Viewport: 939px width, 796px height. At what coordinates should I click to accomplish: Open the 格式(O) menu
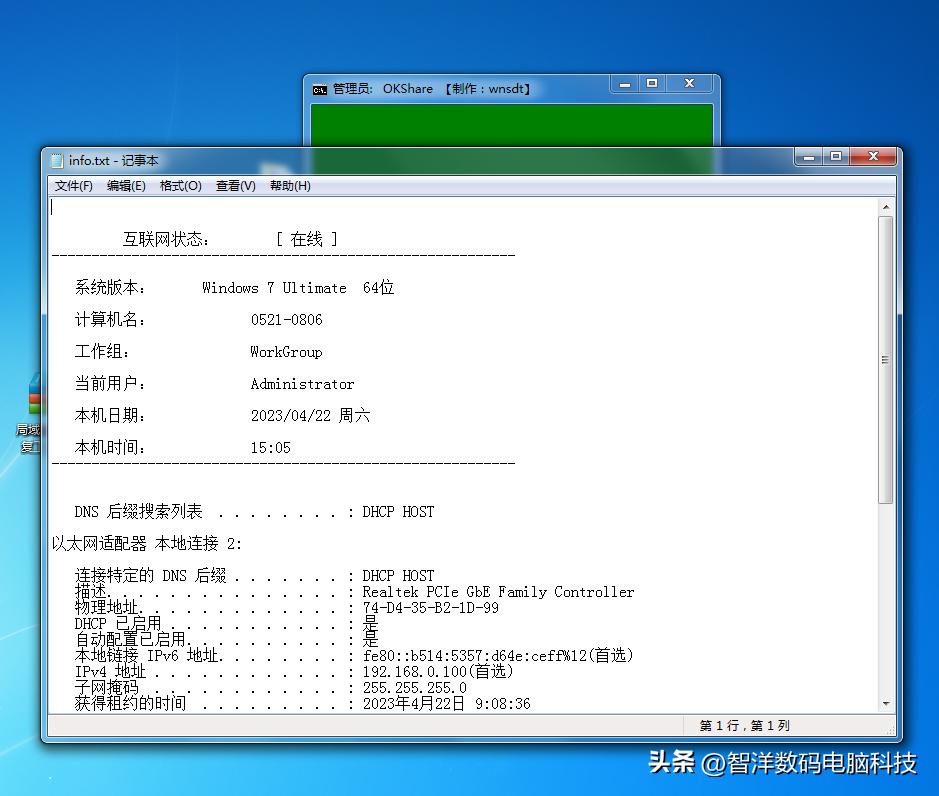pyautogui.click(x=179, y=186)
